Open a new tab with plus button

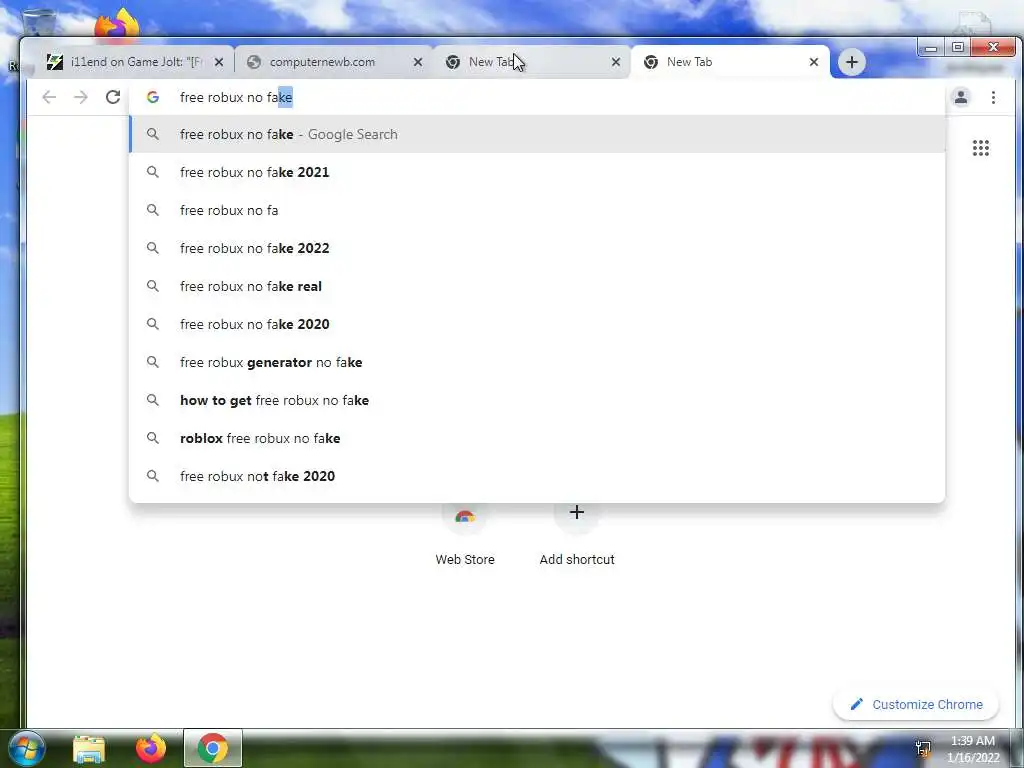coord(852,62)
